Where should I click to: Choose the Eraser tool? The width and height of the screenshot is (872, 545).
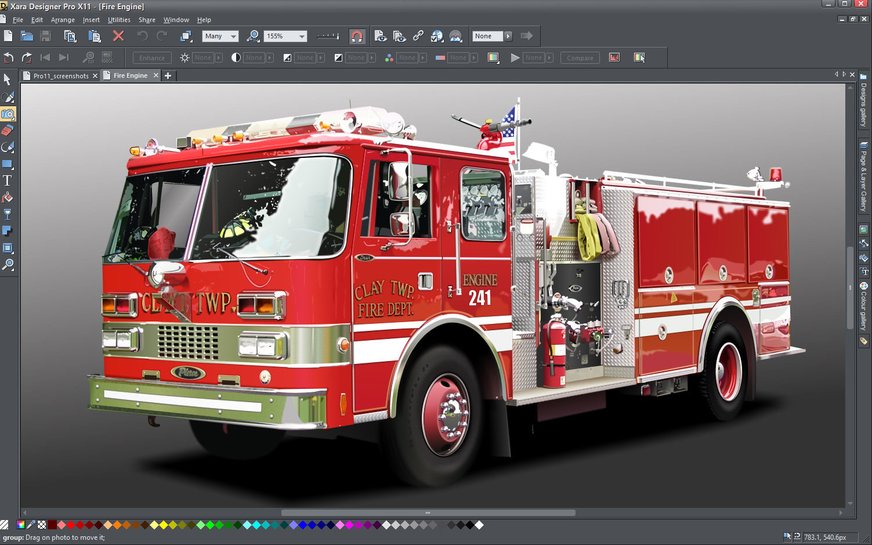click(x=7, y=130)
